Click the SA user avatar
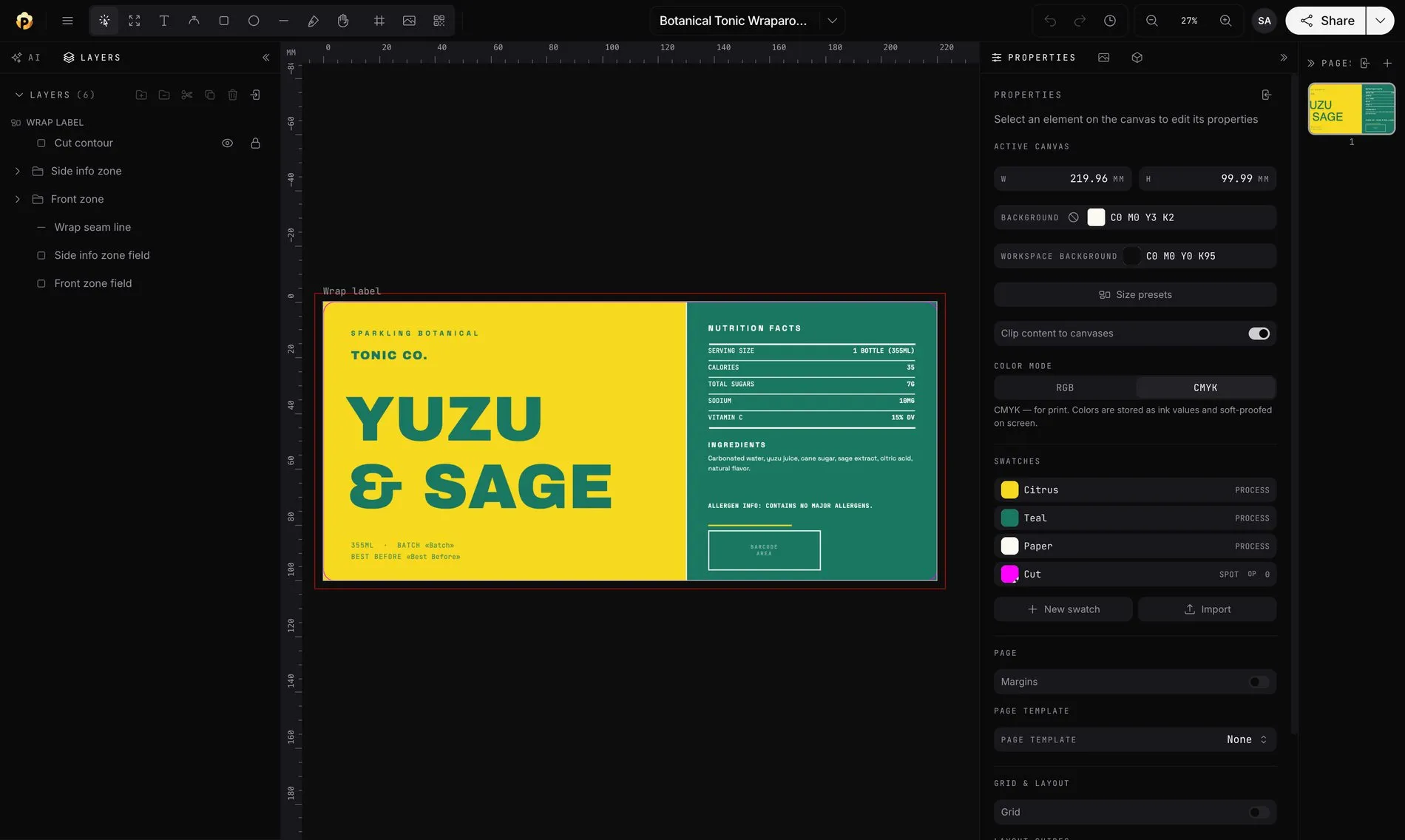The height and width of the screenshot is (840, 1405). tap(1264, 21)
